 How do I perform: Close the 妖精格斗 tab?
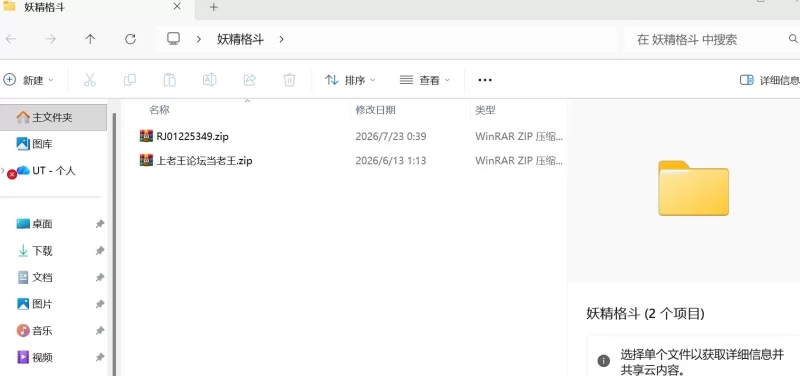click(x=177, y=7)
